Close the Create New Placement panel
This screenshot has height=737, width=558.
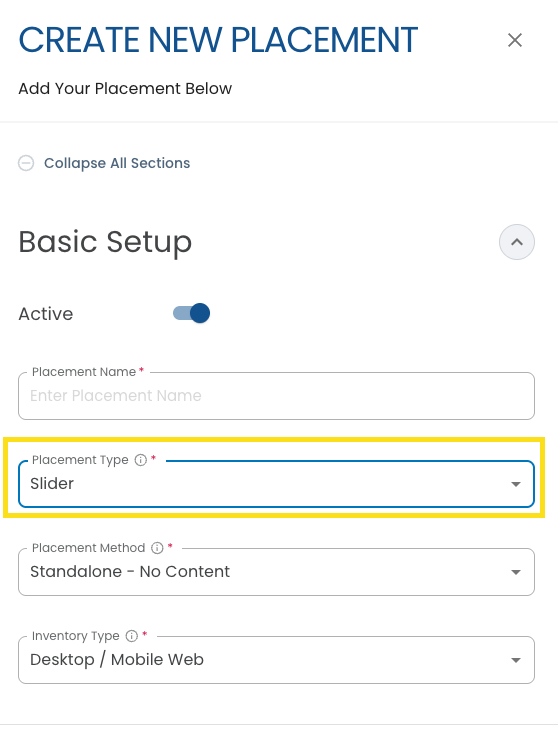tap(515, 40)
